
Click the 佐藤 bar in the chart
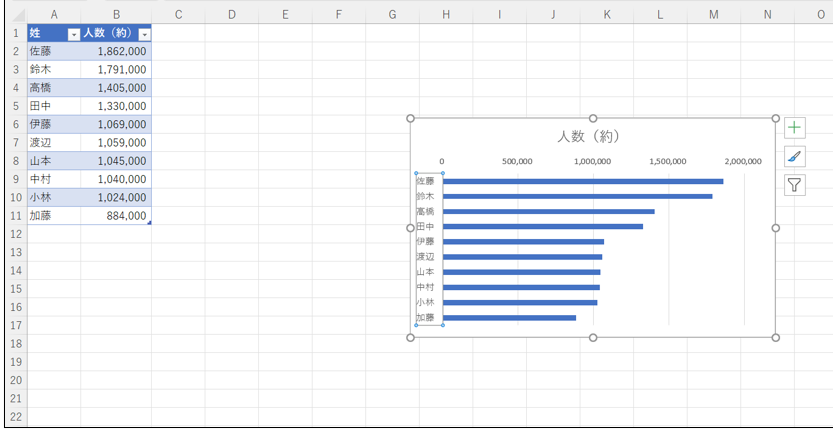coord(583,181)
